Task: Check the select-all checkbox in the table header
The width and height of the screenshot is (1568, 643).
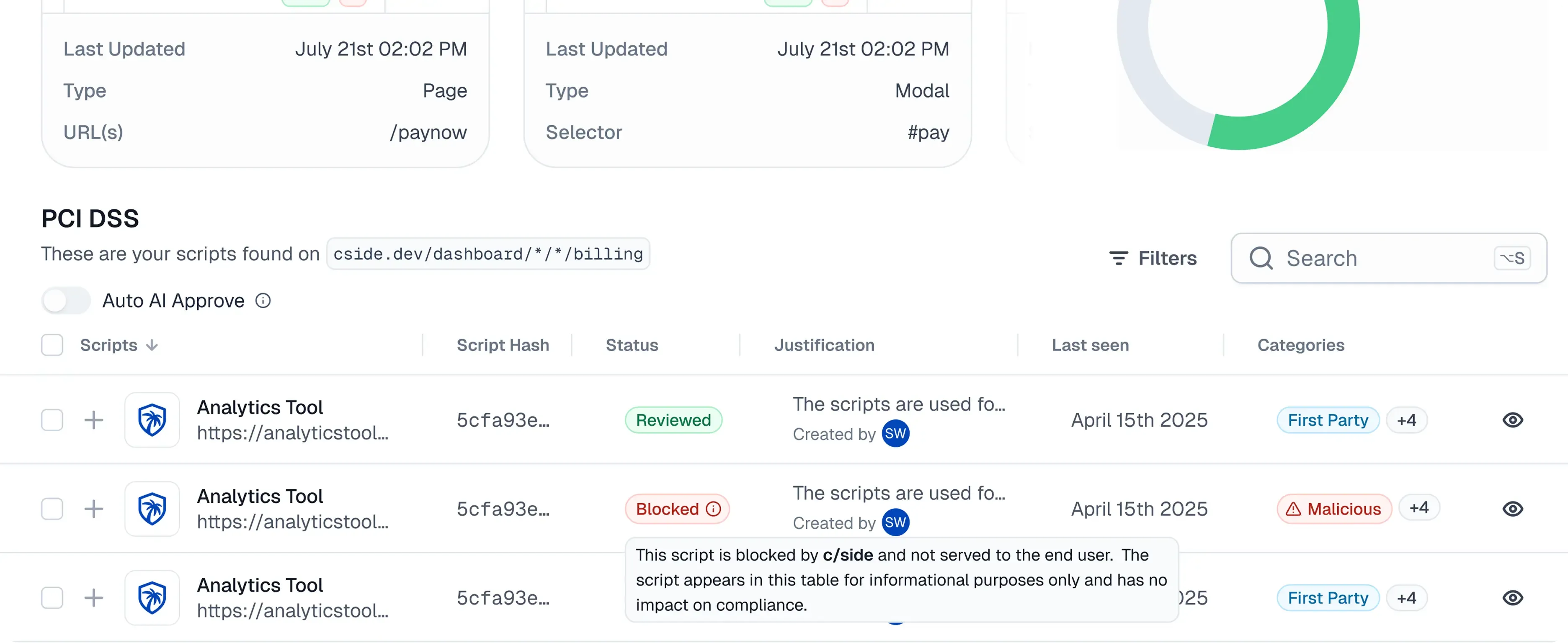Action: pyautogui.click(x=52, y=345)
